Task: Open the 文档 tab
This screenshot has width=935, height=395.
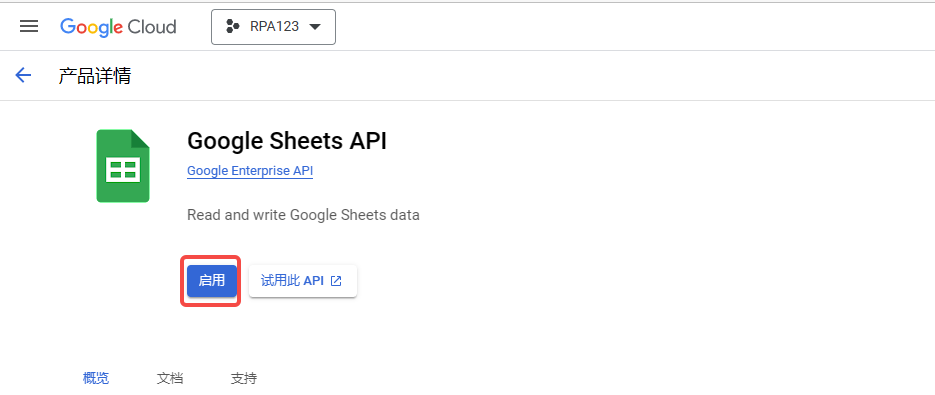Action: 170,378
